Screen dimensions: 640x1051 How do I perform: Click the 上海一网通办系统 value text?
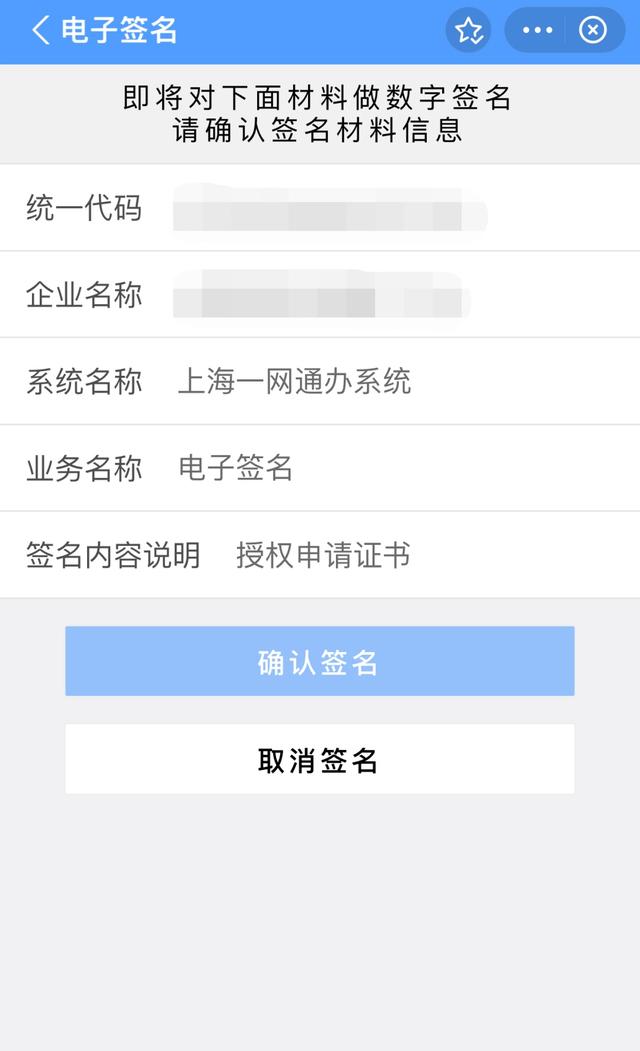[294, 381]
